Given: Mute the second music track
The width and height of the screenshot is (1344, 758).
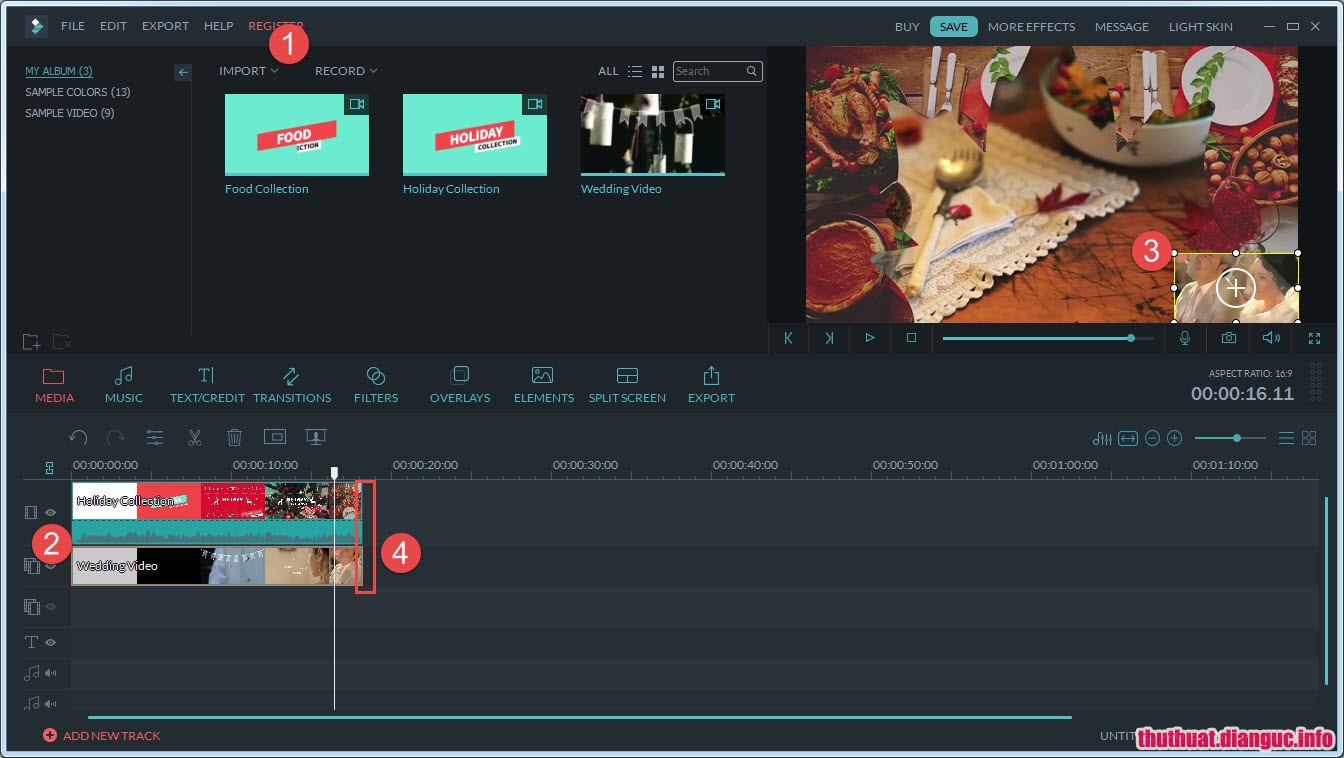Looking at the screenshot, I should pos(51,703).
